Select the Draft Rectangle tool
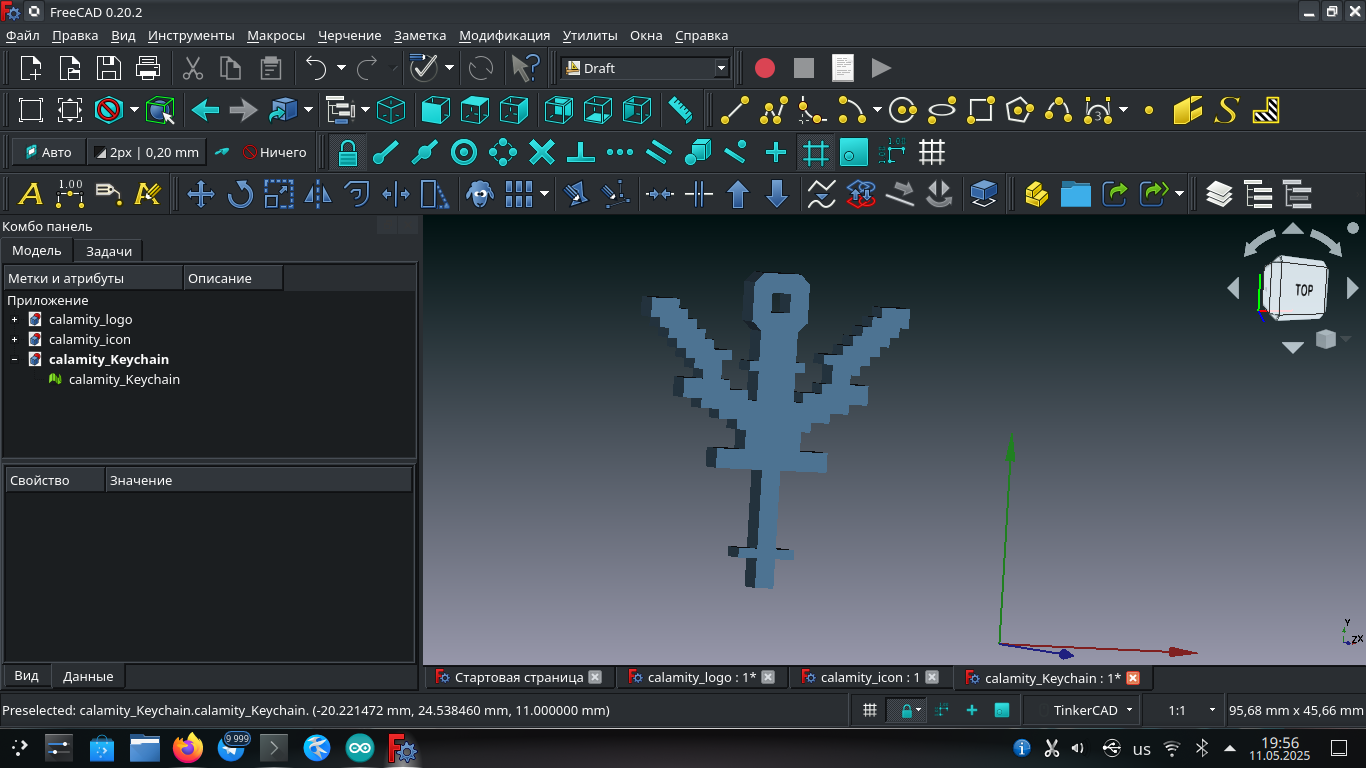Screen dimensions: 1366x768 [981, 110]
